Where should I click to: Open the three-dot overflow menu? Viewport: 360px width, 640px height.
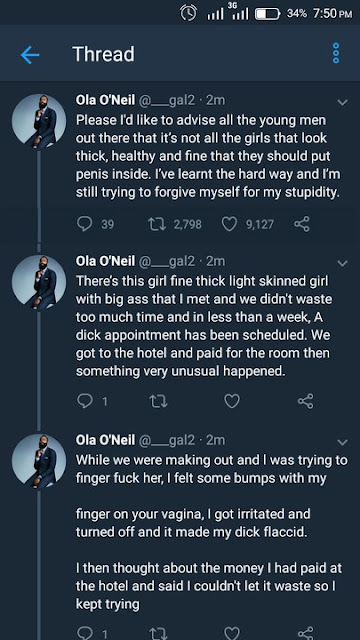pyautogui.click(x=336, y=53)
